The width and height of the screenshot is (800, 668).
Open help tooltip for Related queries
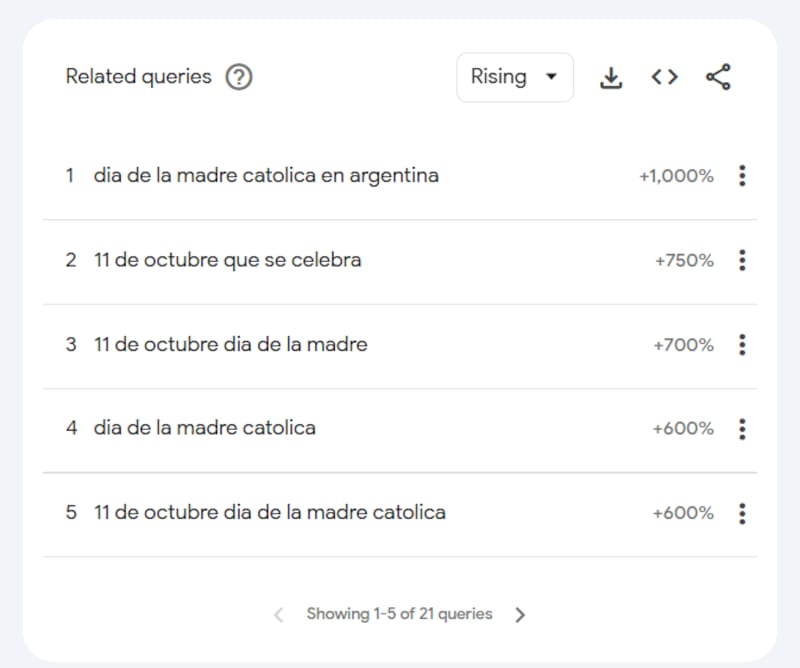point(239,77)
